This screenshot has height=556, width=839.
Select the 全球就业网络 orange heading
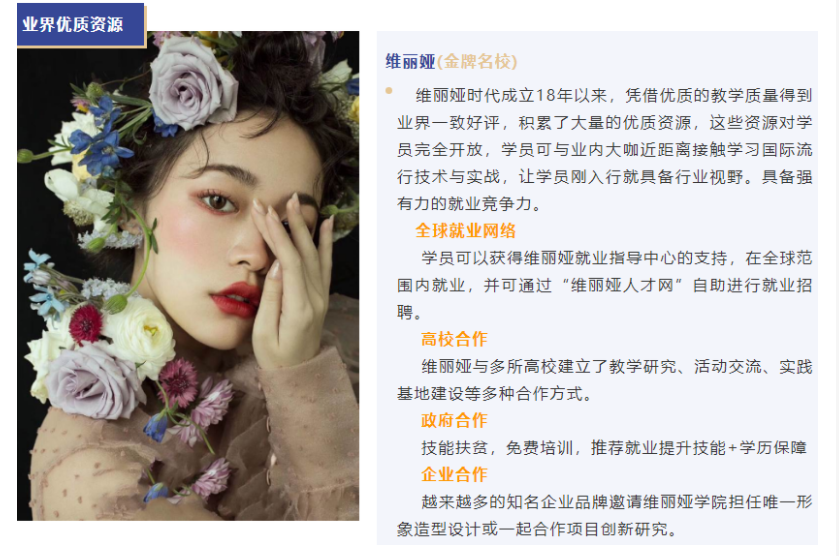click(x=466, y=231)
